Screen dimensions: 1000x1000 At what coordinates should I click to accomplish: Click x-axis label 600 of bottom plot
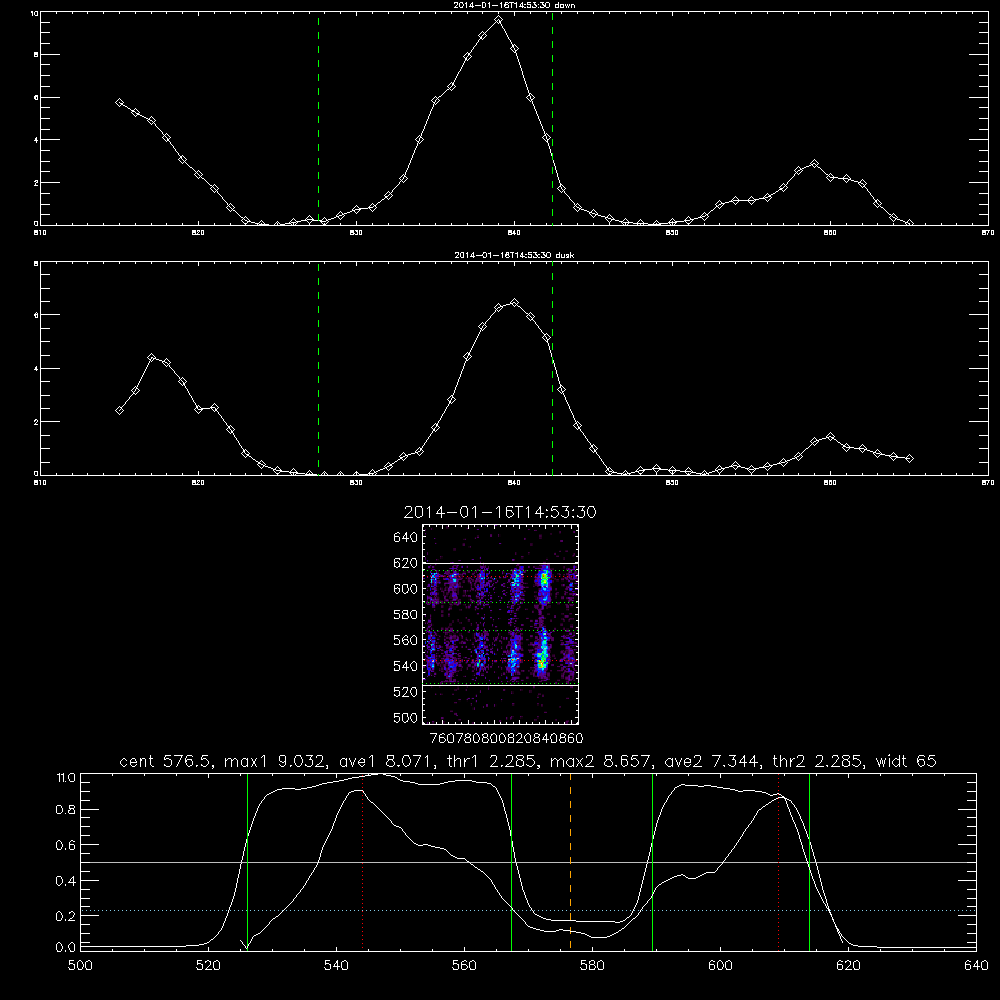click(x=721, y=965)
